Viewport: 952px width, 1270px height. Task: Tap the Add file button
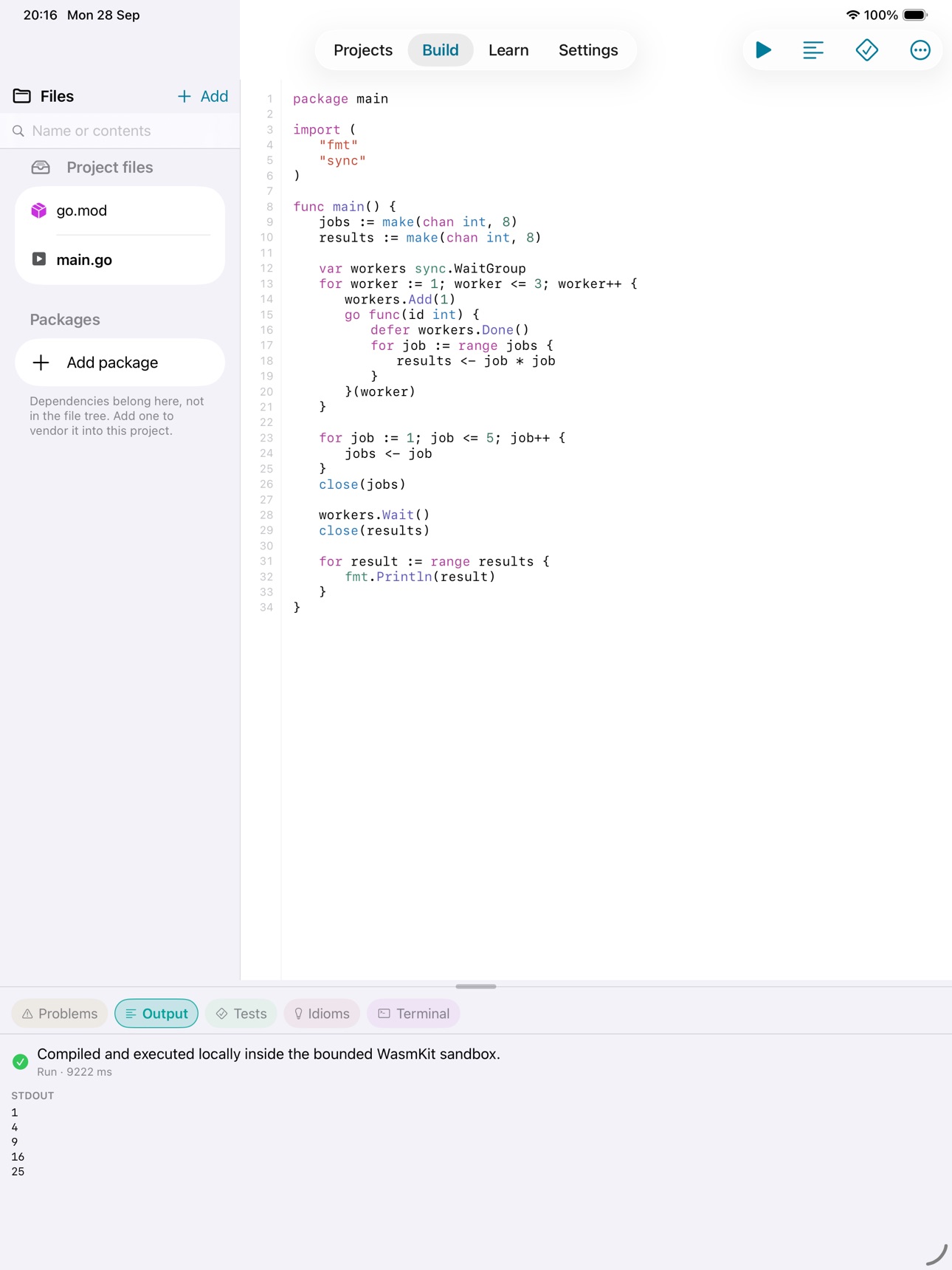(203, 96)
